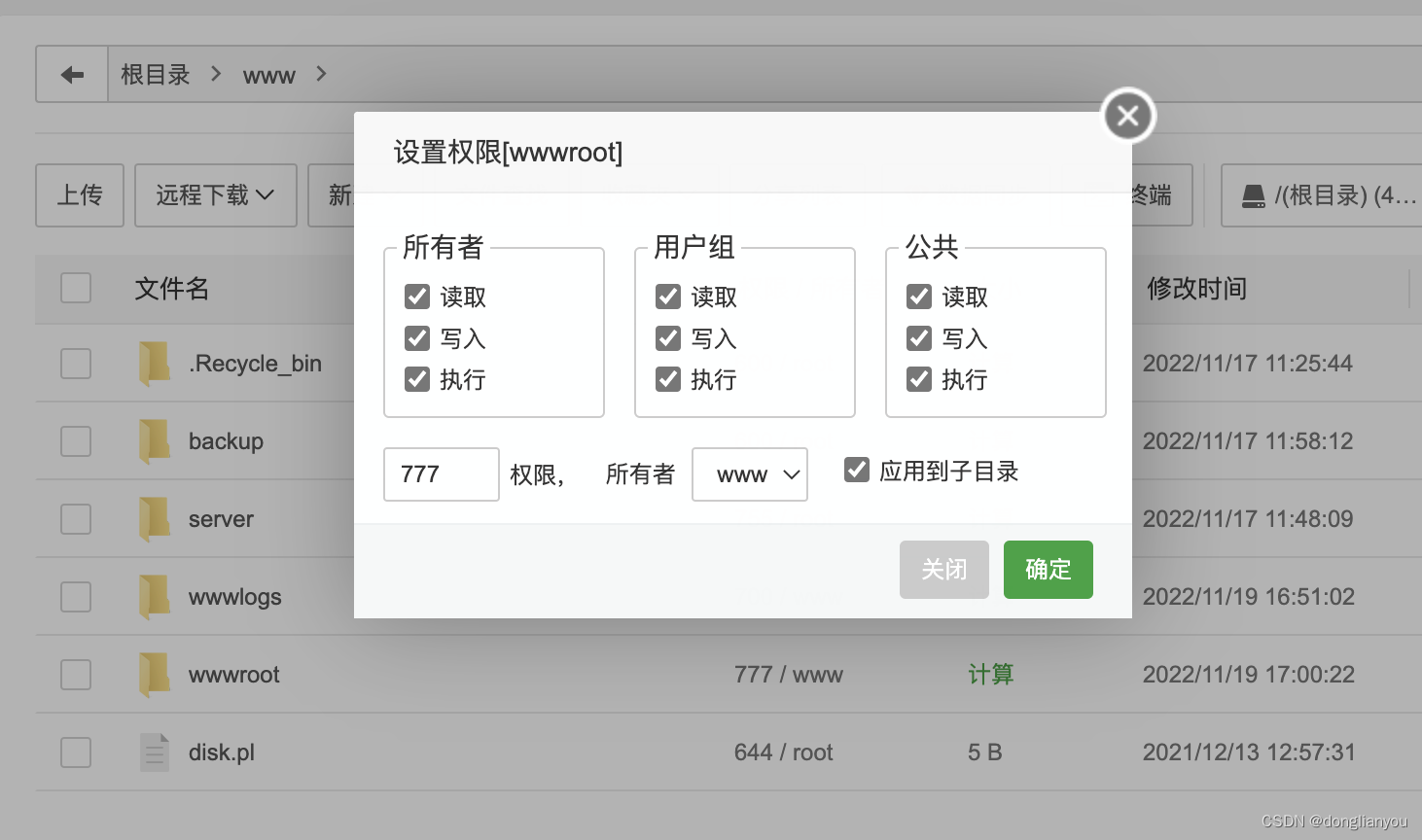Open the .Recycle_bin folder icon
Screen dimensions: 1422x840
click(x=155, y=364)
